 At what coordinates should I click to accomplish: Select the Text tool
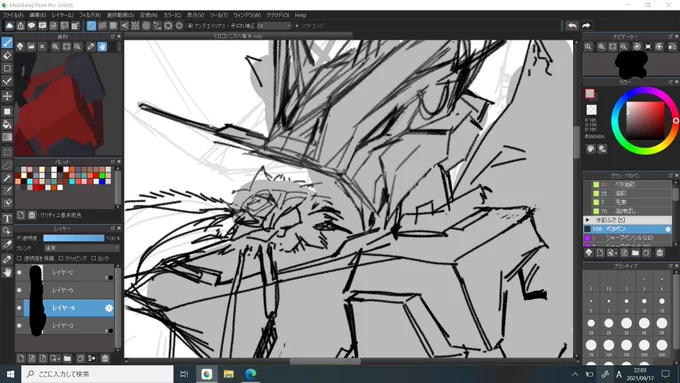coord(7,218)
